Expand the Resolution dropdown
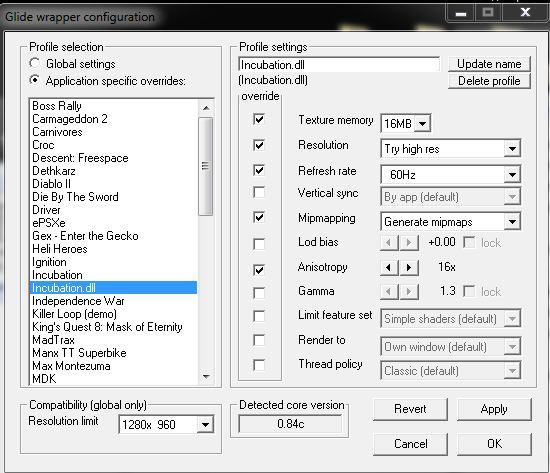The height and width of the screenshot is (473, 550). [x=512, y=149]
